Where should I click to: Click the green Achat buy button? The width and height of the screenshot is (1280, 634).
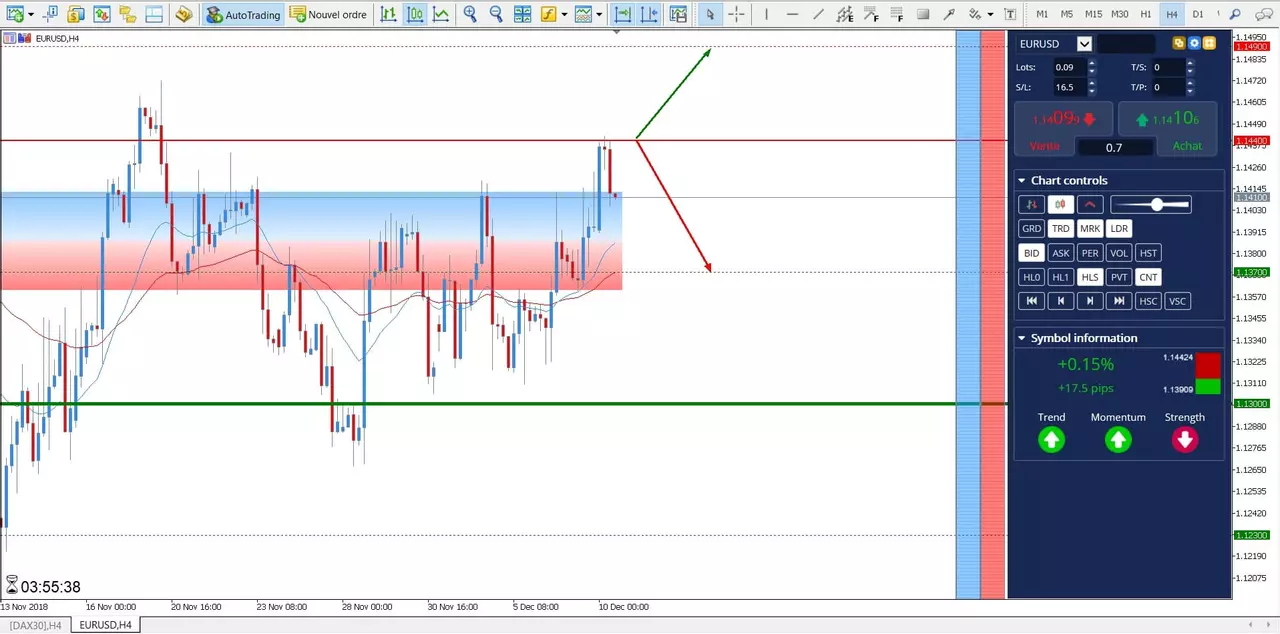pos(1168,128)
